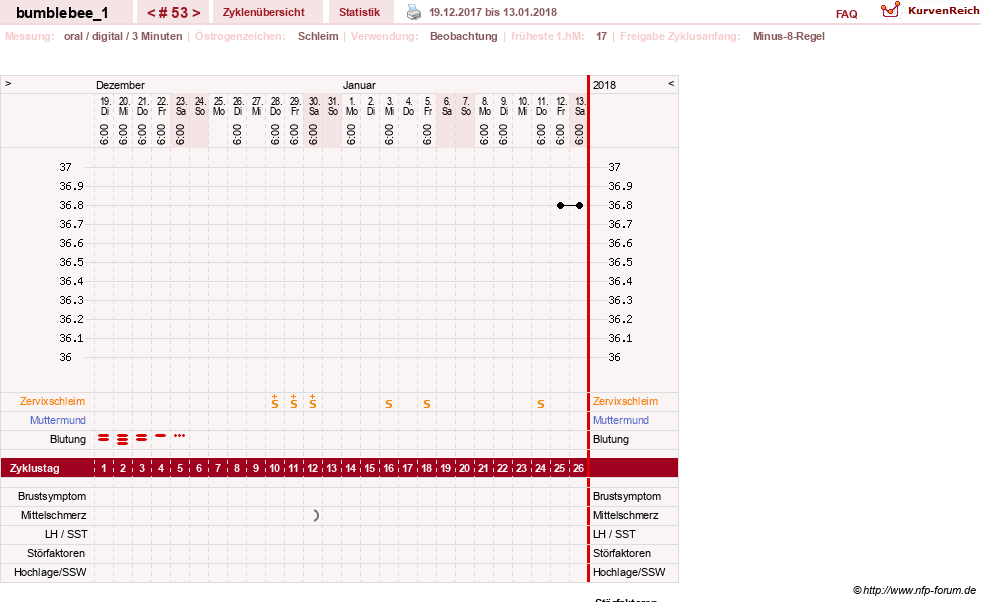The height and width of the screenshot is (602, 981).
Task: Click the date header 1. Mo
Action: coord(352,106)
